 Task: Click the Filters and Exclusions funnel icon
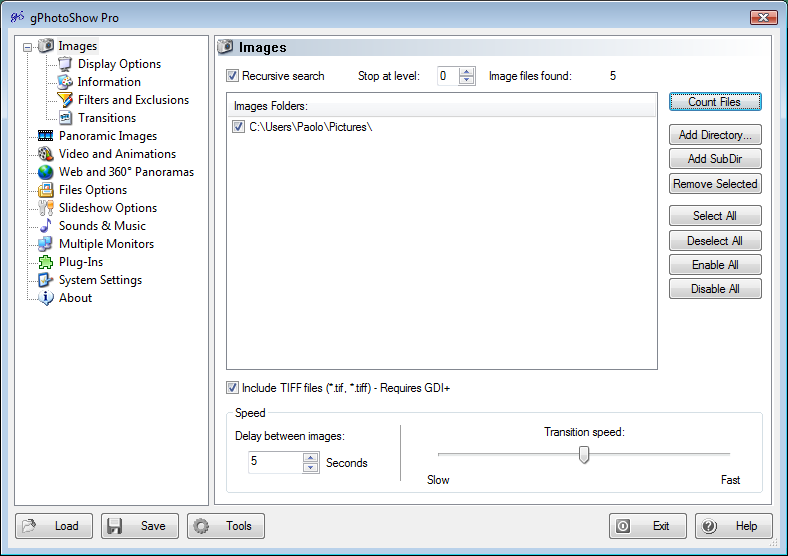pyautogui.click(x=65, y=100)
